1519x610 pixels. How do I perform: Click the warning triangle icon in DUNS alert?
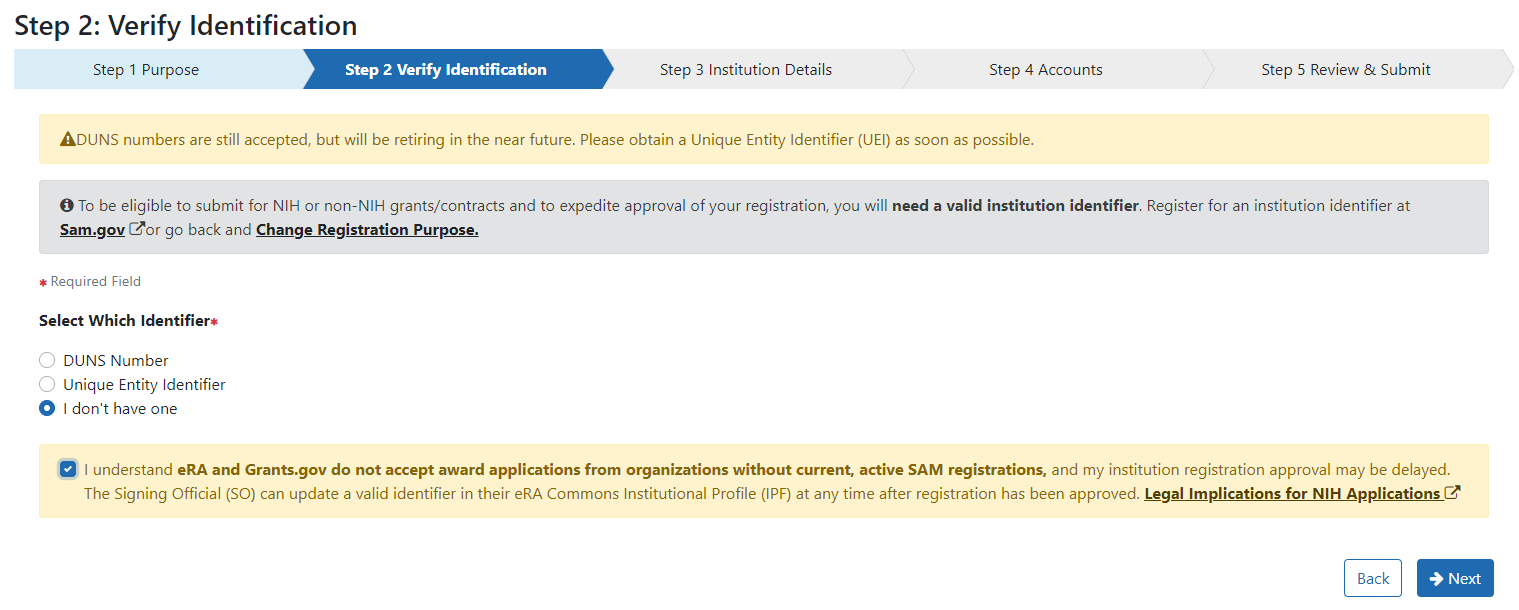[x=68, y=140]
